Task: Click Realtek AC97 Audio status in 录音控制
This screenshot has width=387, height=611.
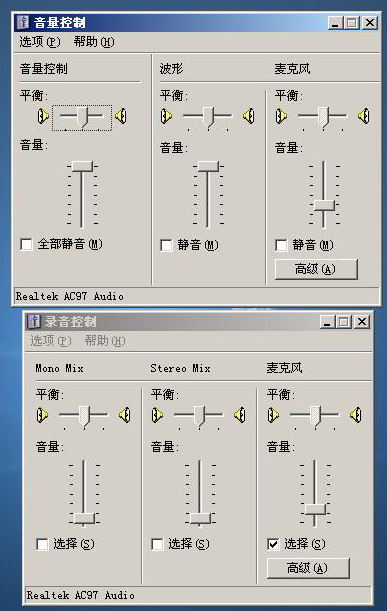Action: [80, 595]
